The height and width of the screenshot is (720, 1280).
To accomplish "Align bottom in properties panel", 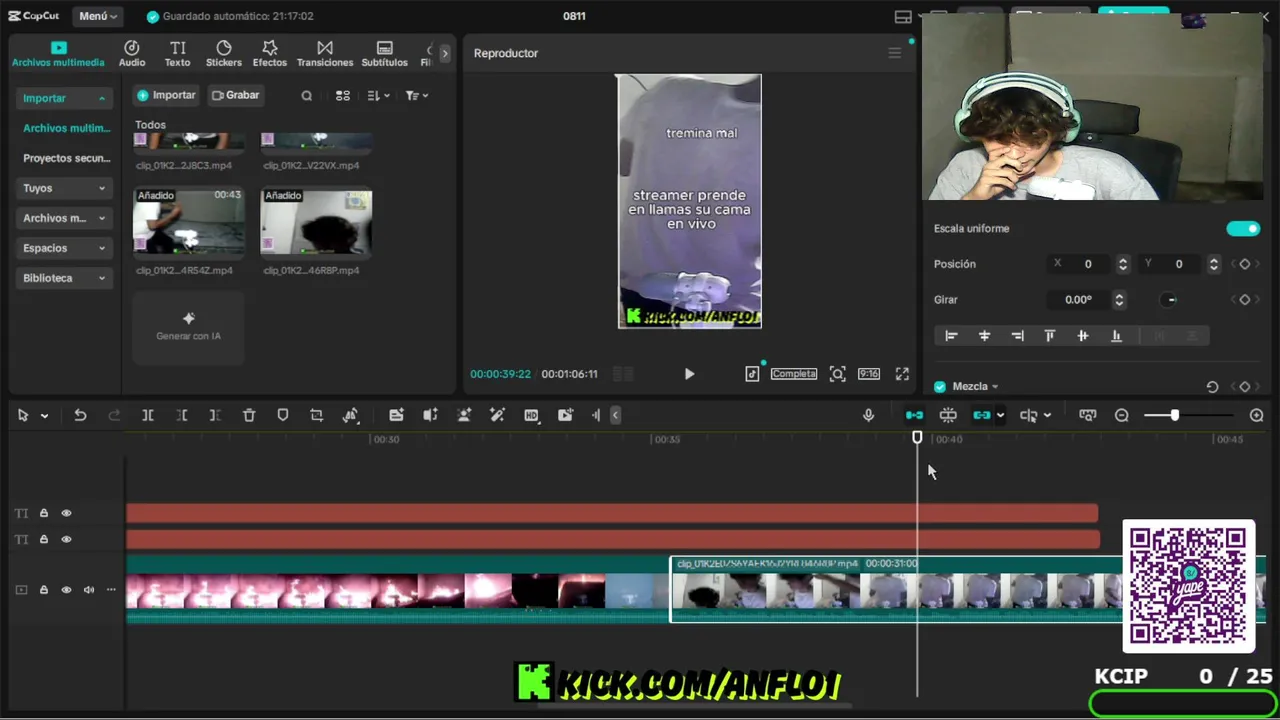I will pyautogui.click(x=1116, y=336).
